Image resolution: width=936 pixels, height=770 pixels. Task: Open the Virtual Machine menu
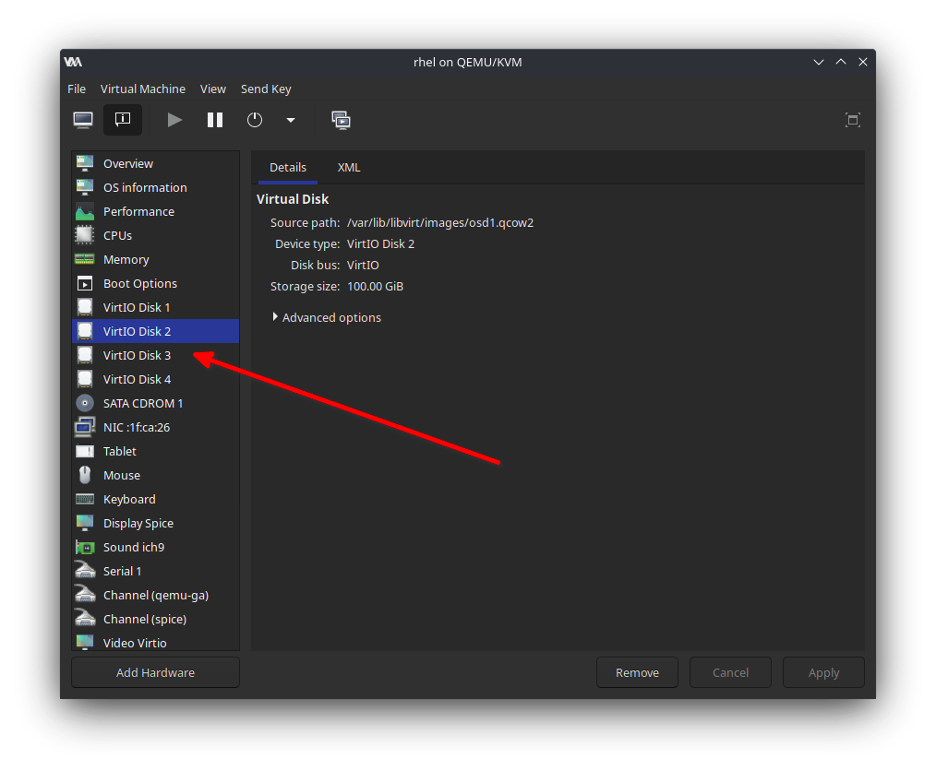(143, 89)
